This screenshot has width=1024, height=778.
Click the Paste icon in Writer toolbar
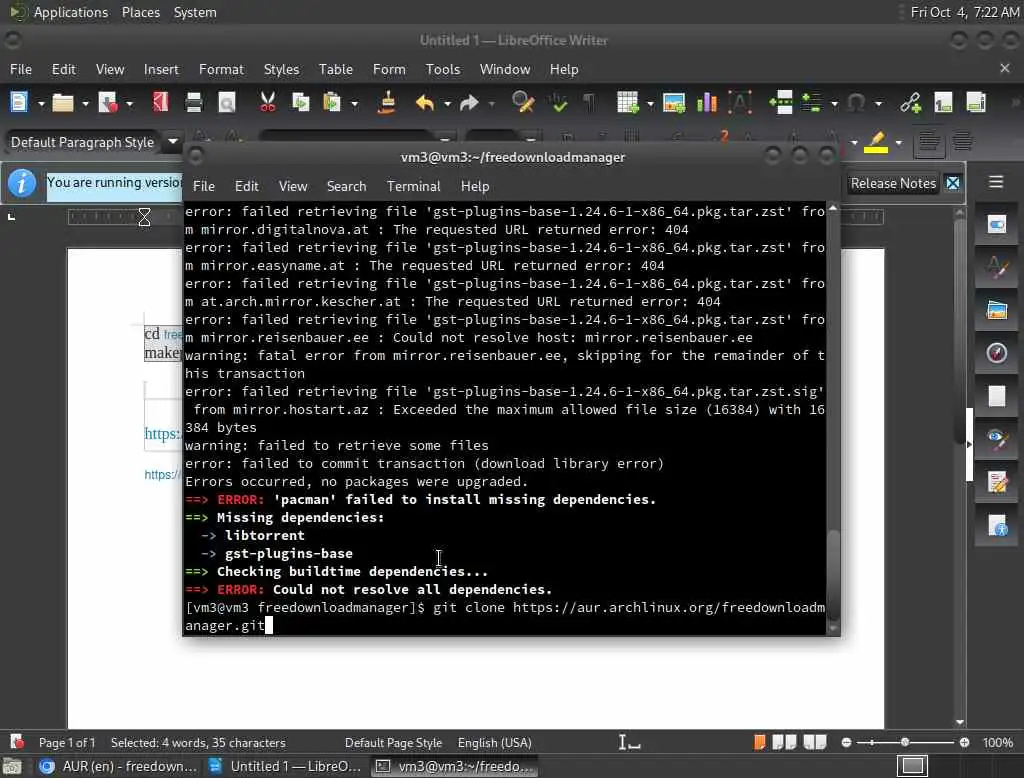(332, 103)
